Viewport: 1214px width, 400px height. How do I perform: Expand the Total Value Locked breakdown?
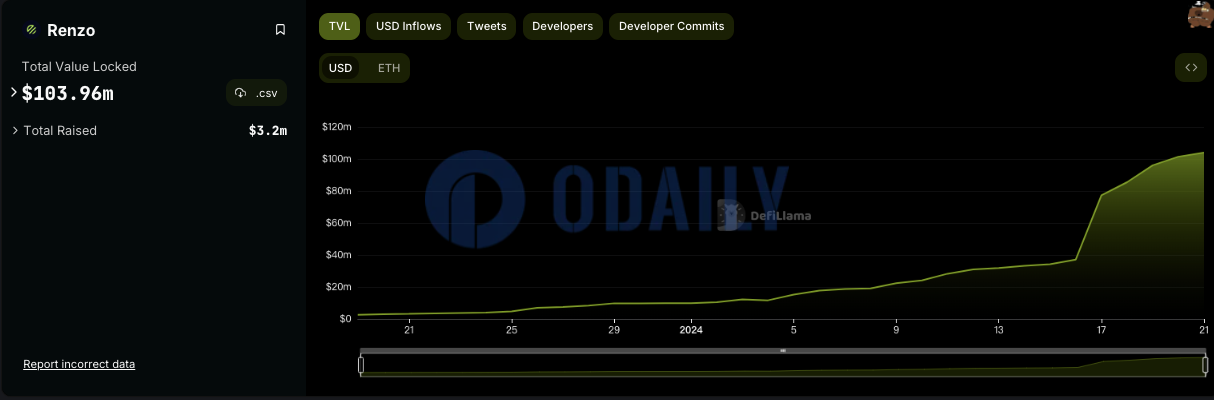(14, 92)
